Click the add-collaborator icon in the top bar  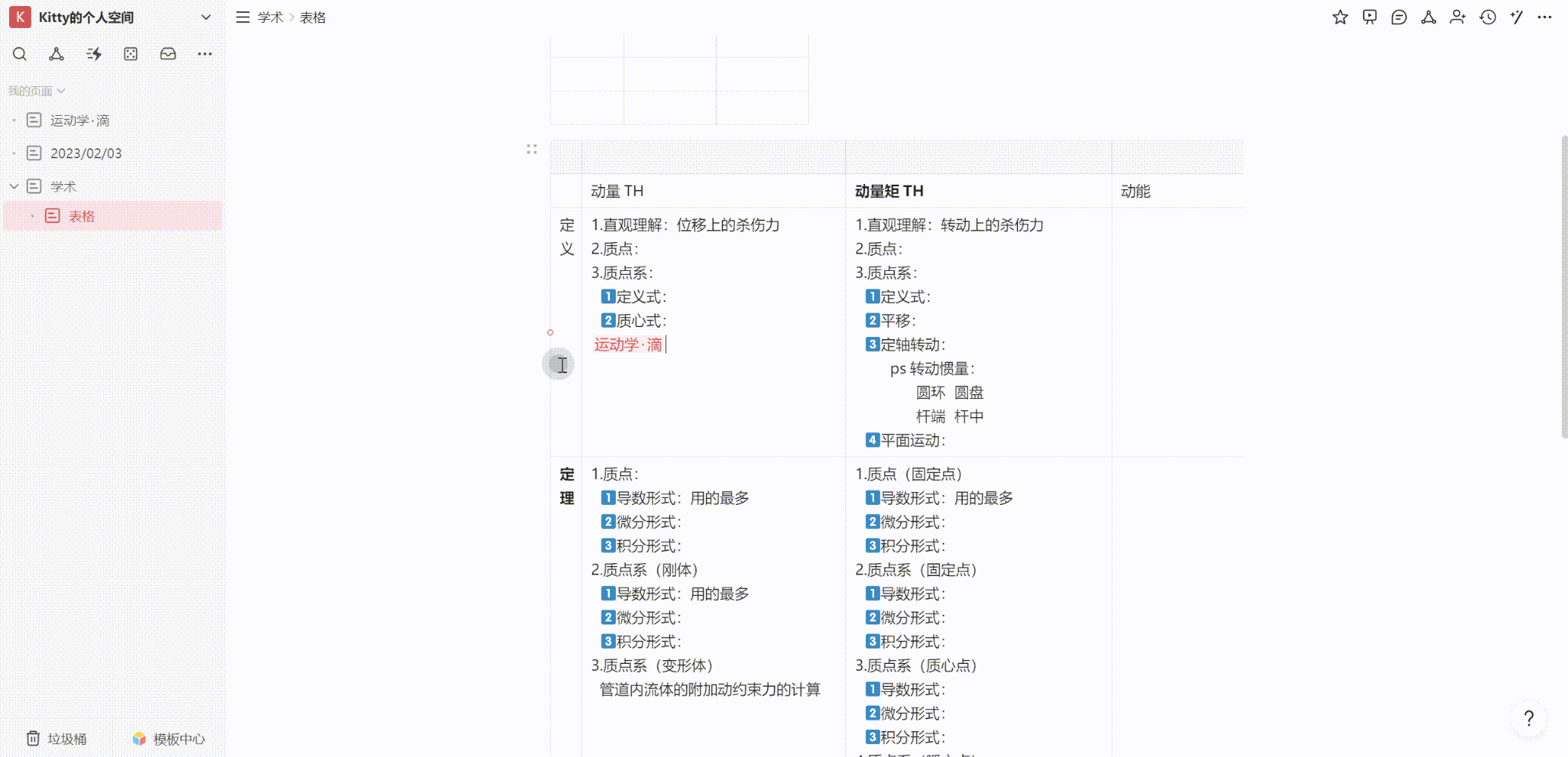point(1458,17)
